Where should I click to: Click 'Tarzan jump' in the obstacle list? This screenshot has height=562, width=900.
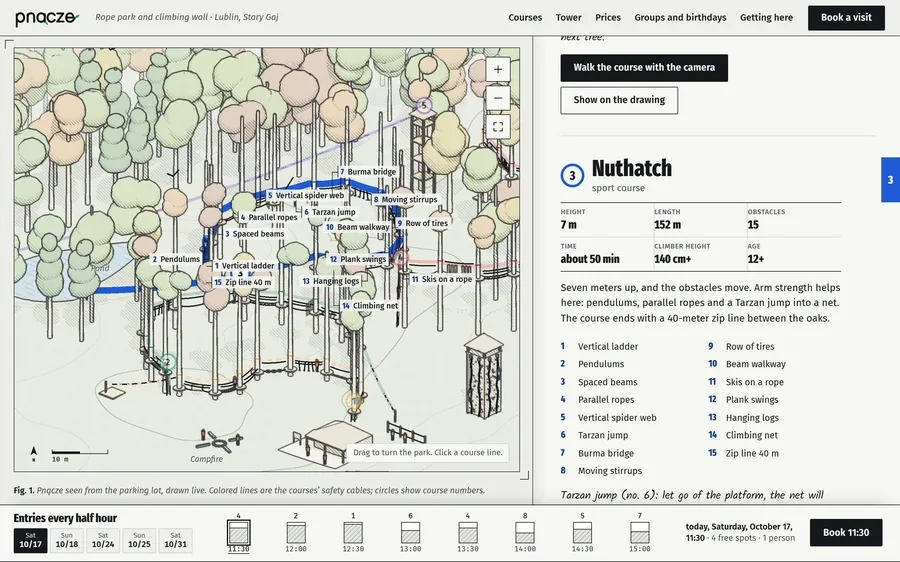click(603, 435)
